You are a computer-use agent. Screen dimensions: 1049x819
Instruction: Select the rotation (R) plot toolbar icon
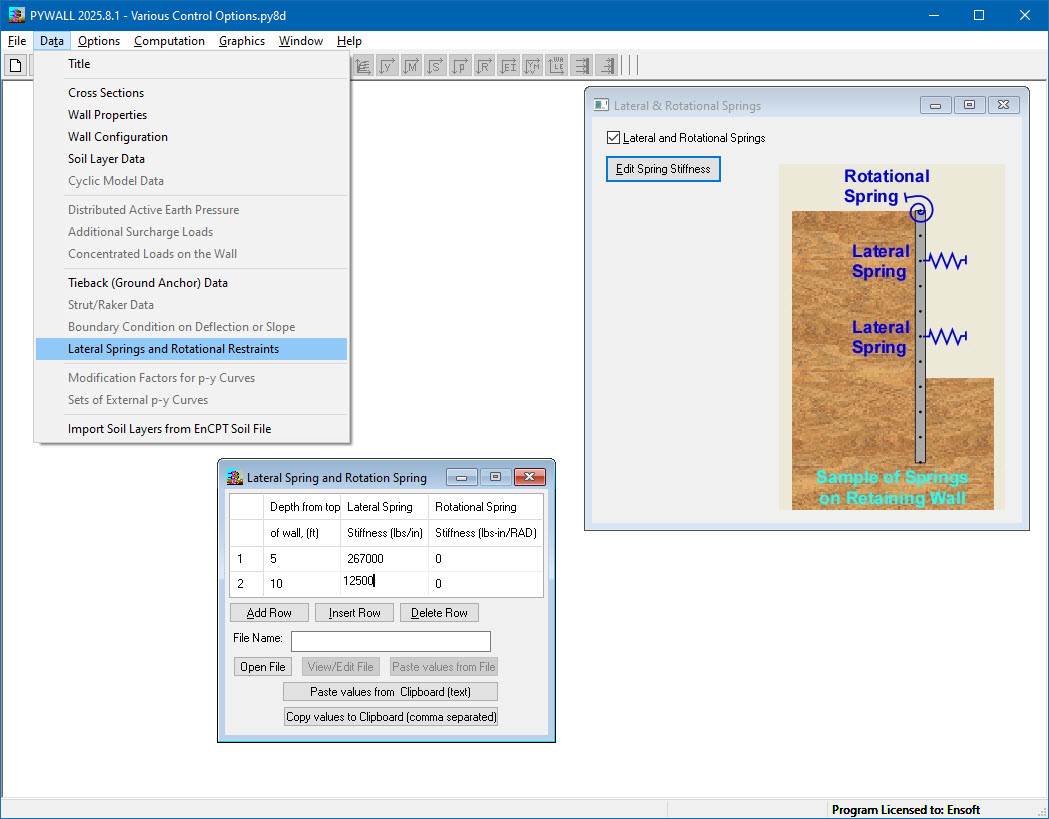(x=485, y=65)
